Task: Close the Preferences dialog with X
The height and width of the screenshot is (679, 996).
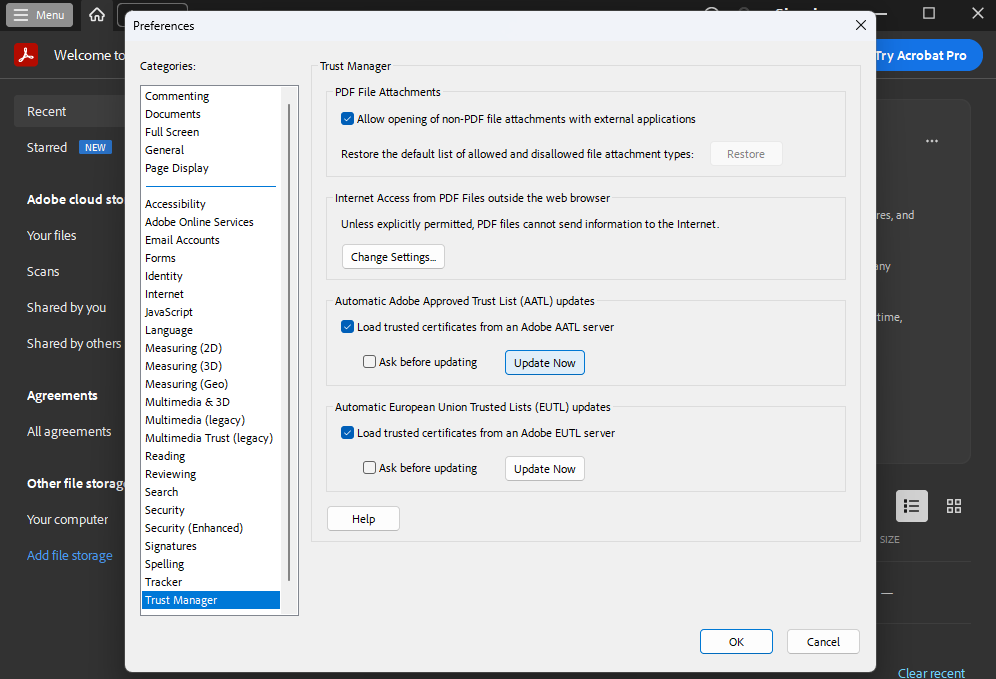Action: point(860,26)
